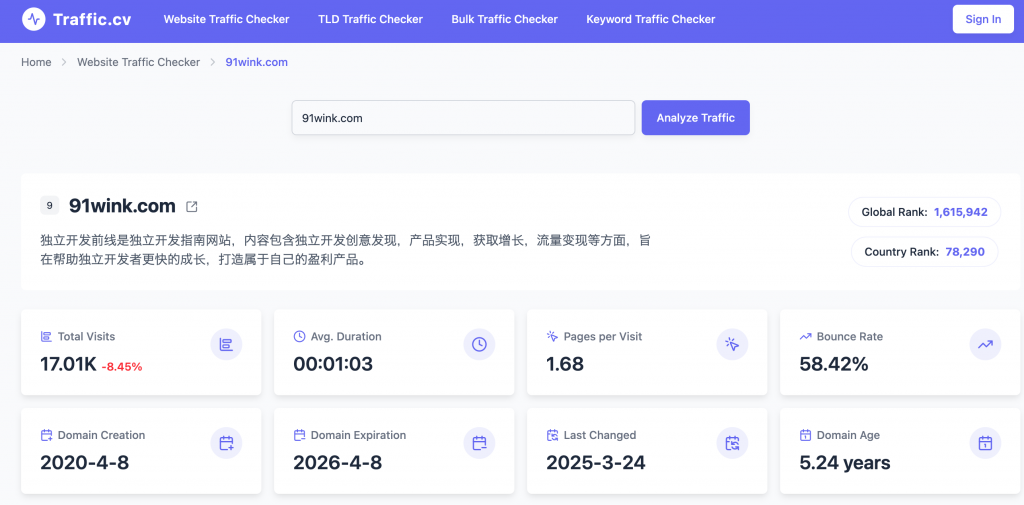The image size is (1024, 505).
Task: Click the round clock icon in Avg. Duration card
Action: (x=479, y=344)
